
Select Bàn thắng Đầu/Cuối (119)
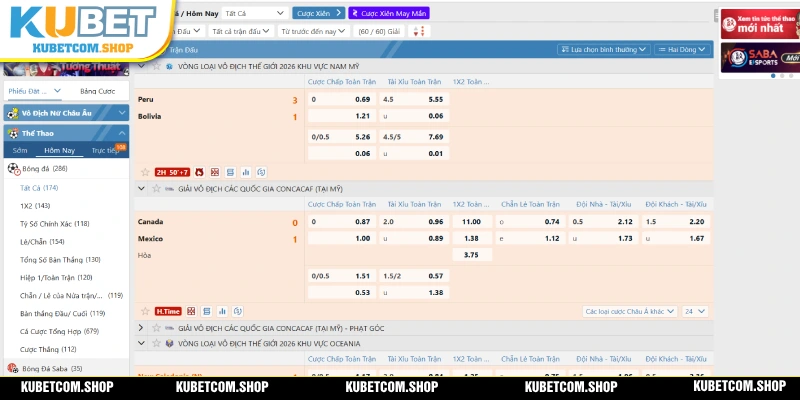(x=63, y=313)
